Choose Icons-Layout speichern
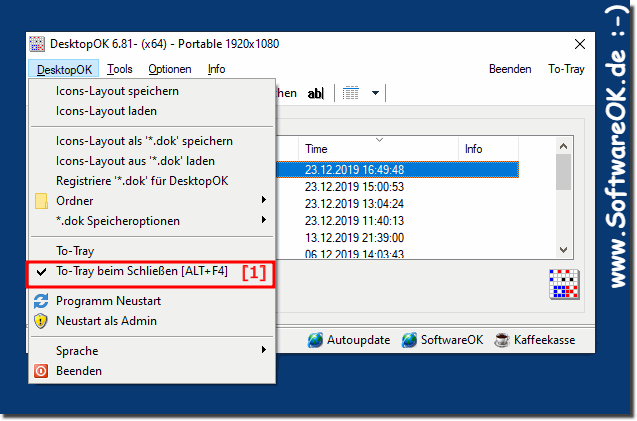637x421 pixels. [x=117, y=91]
